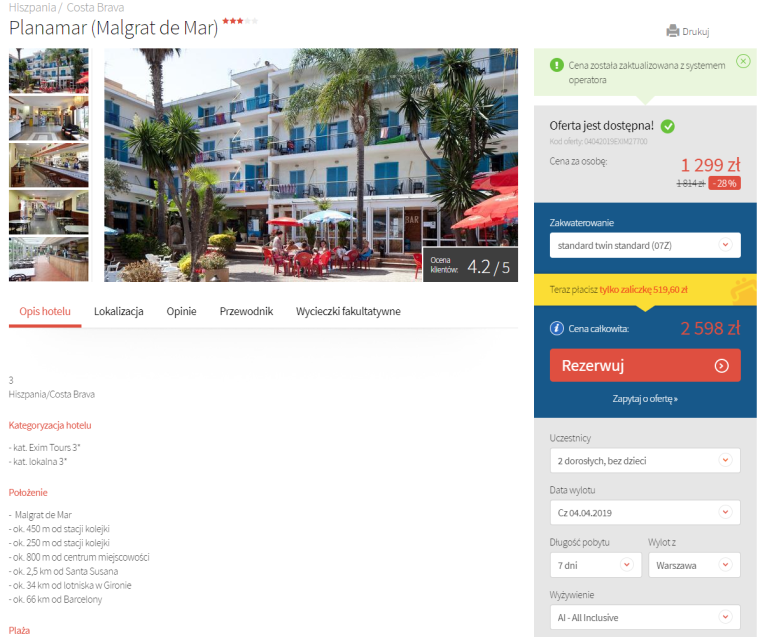
Task: Click the printer Drukuj icon
Action: click(x=673, y=31)
